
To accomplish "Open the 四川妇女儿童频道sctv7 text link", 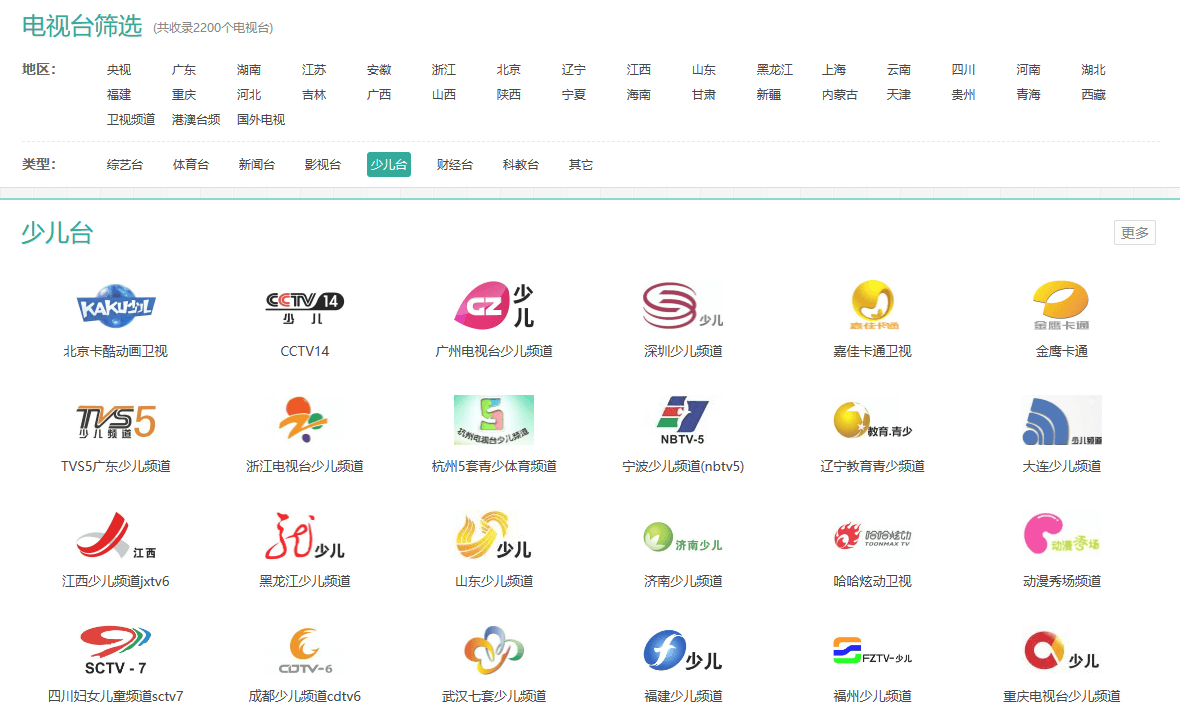I will tap(115, 697).
